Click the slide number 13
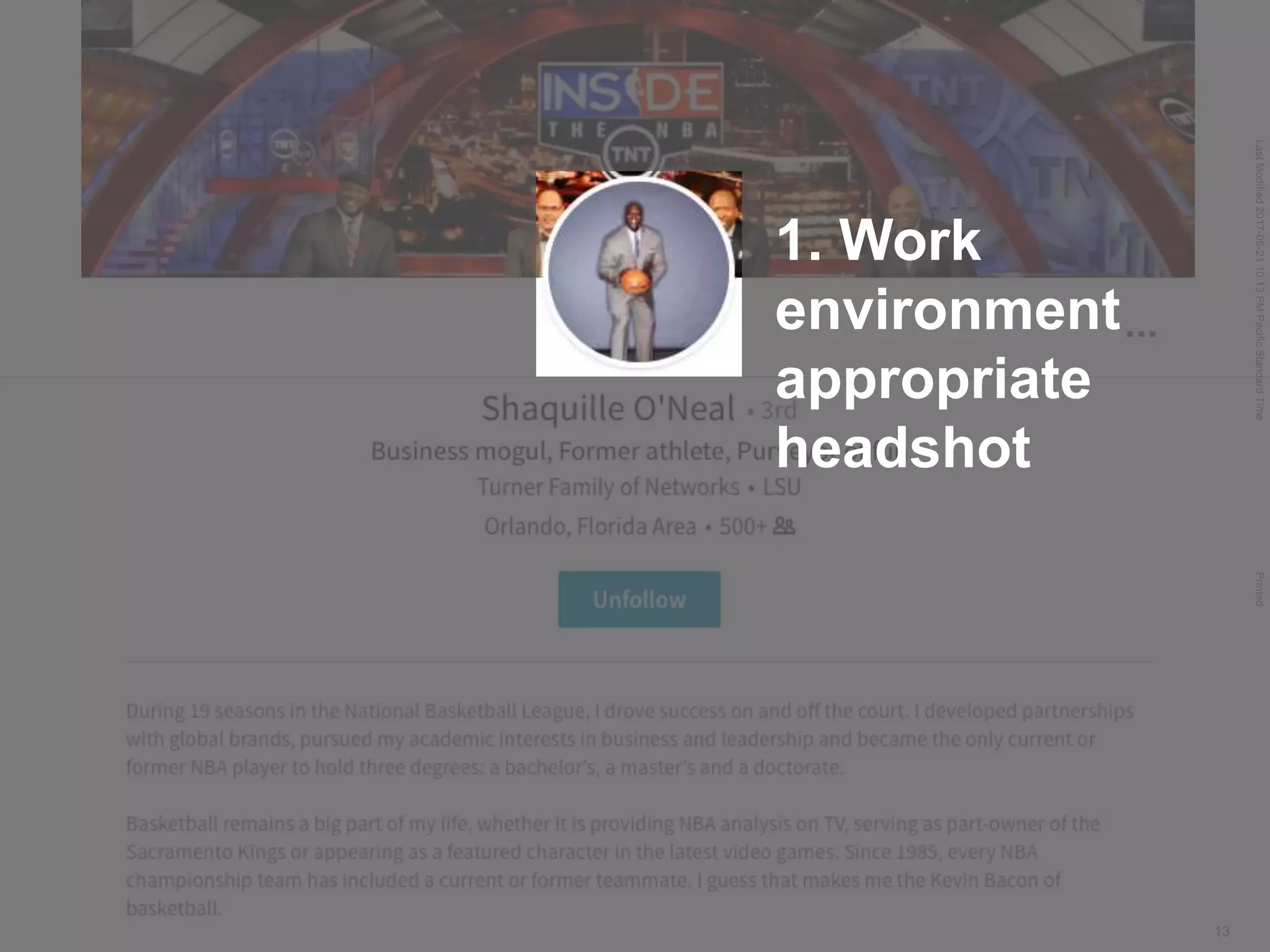 1222,931
